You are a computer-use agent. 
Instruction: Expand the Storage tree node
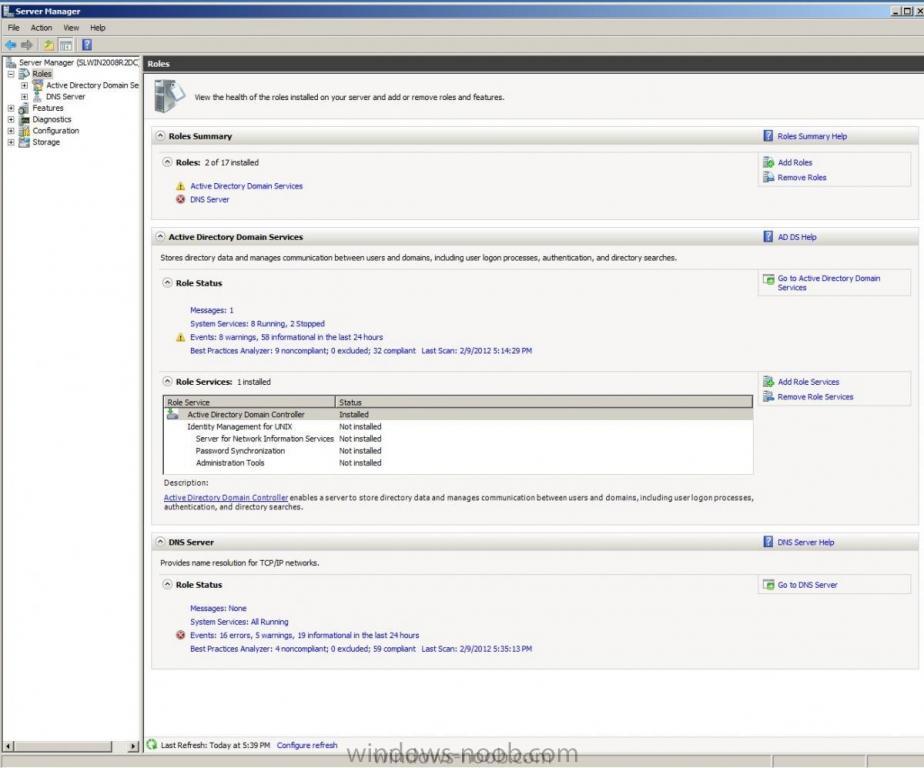(x=11, y=142)
